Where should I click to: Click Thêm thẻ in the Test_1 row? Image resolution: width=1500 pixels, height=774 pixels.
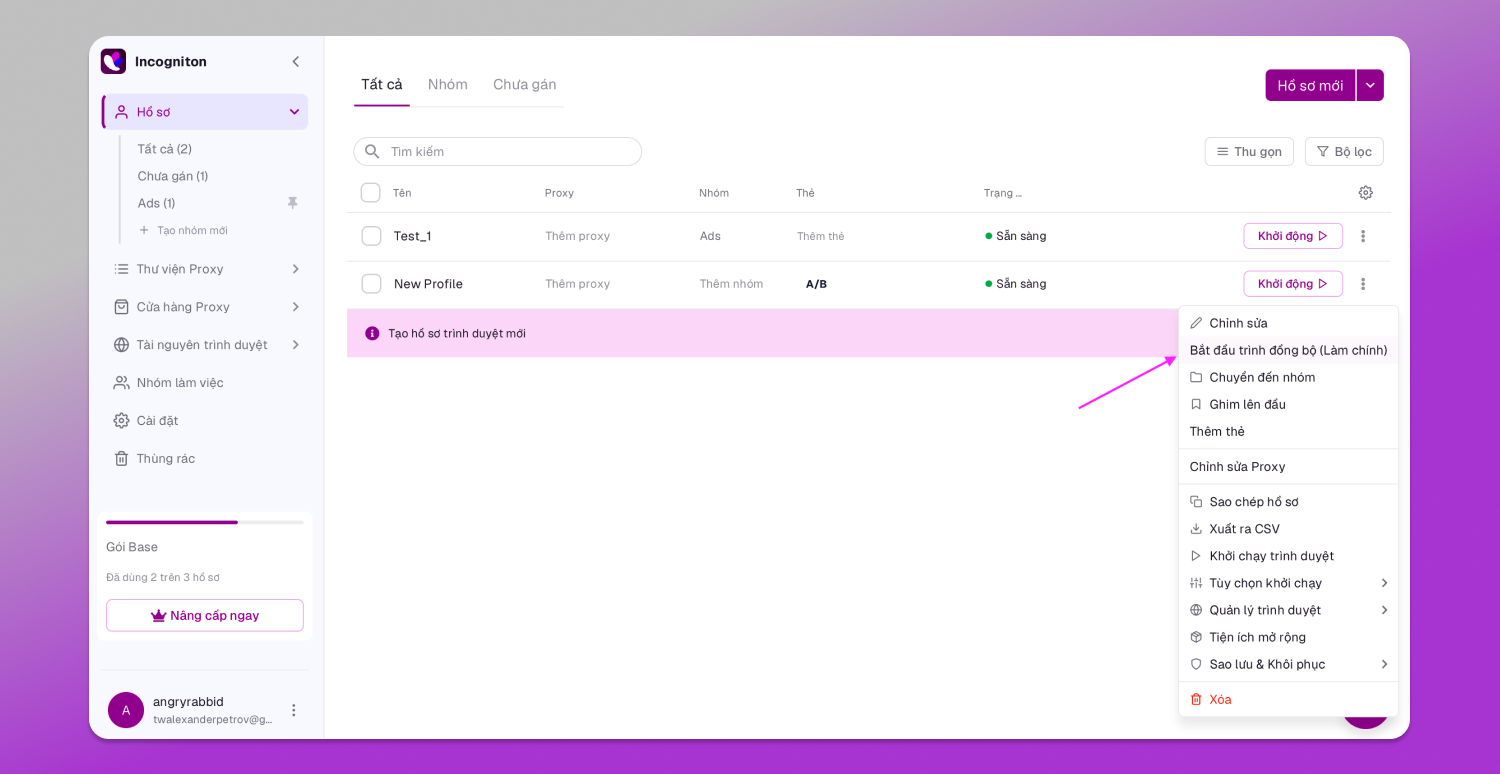pyautogui.click(x=821, y=236)
